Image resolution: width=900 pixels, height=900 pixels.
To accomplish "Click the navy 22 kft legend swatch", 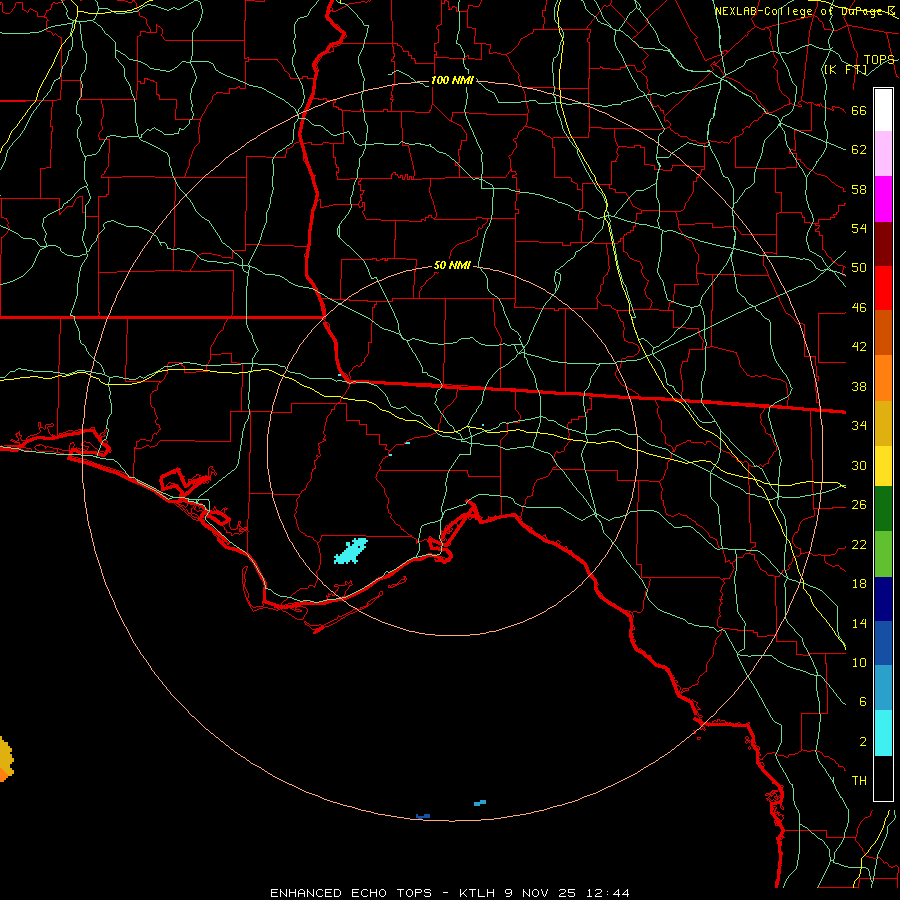I will (x=883, y=599).
